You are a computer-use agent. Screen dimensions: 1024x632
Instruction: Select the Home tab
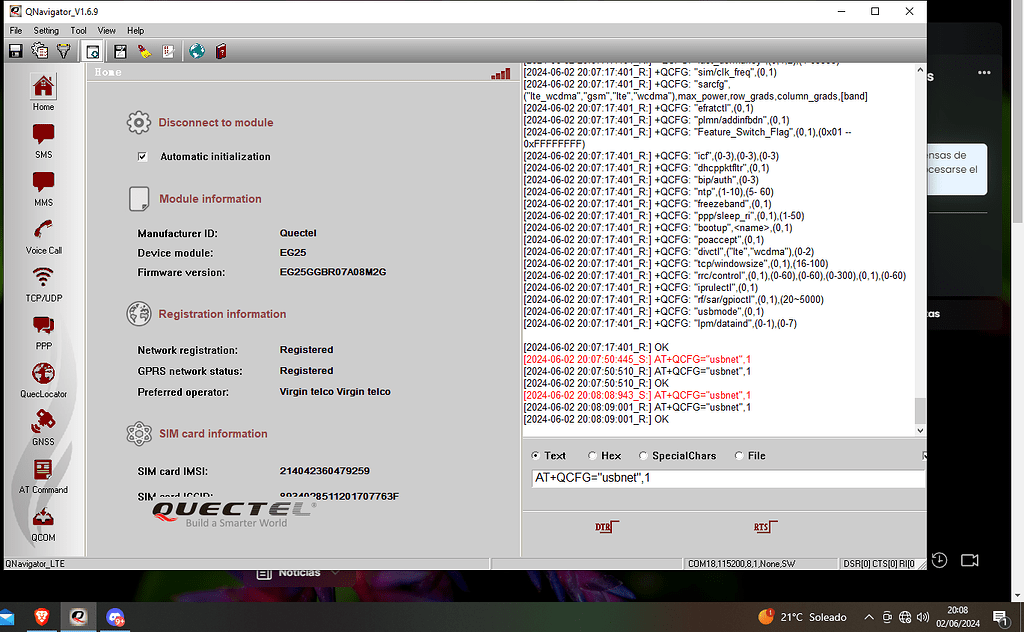click(x=107, y=72)
